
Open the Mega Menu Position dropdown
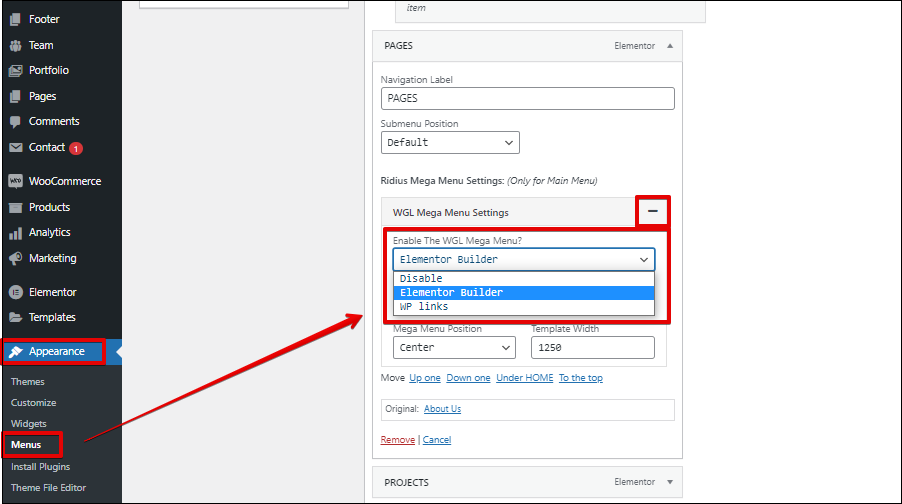coord(454,348)
